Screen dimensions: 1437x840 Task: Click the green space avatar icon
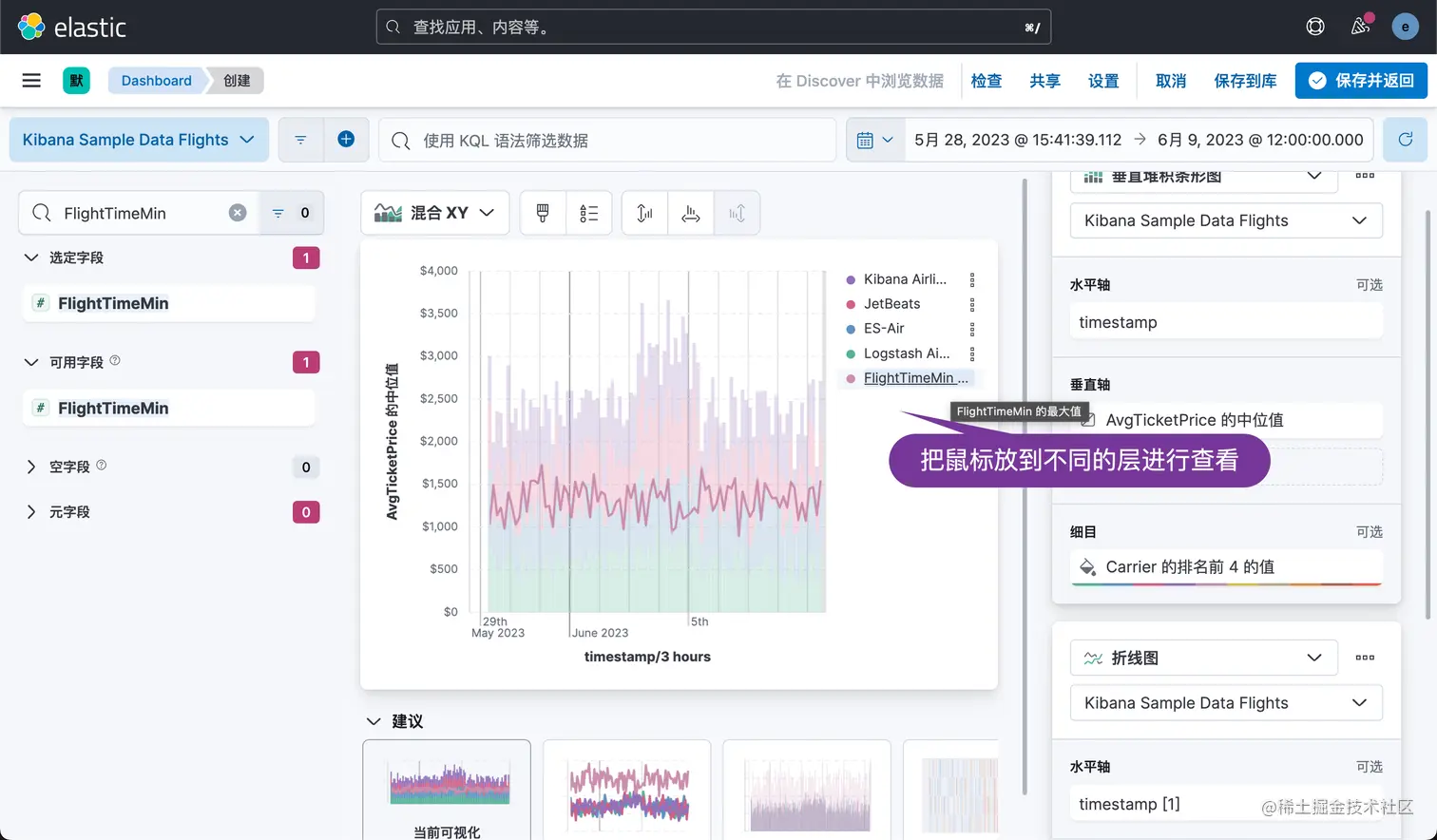pos(76,81)
